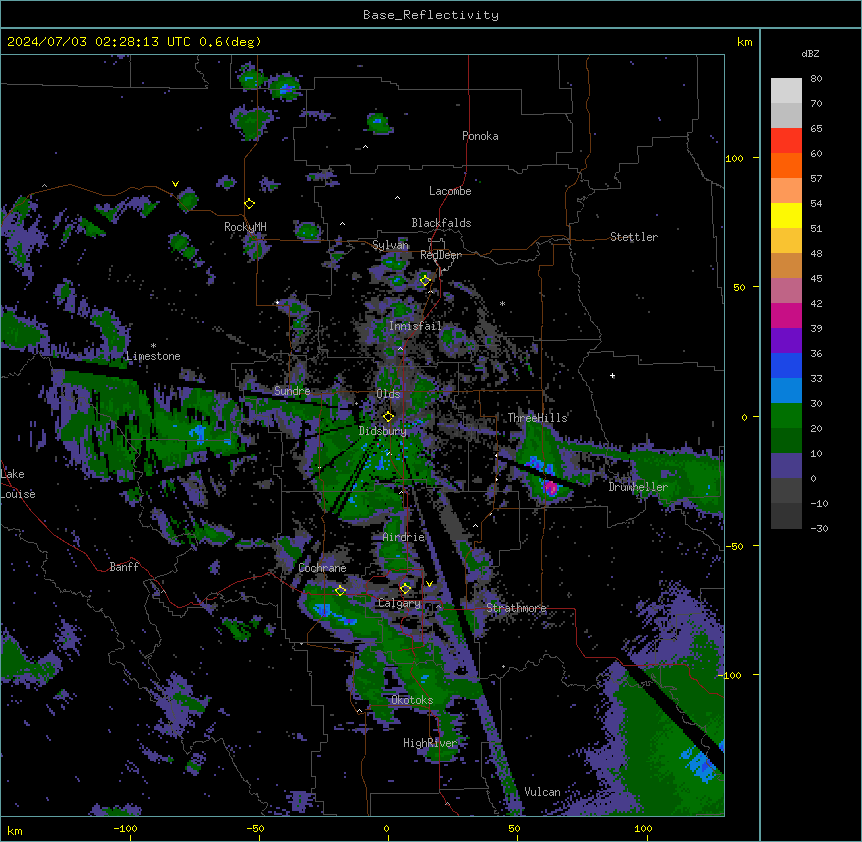Click the Sylvan label

tap(390, 245)
